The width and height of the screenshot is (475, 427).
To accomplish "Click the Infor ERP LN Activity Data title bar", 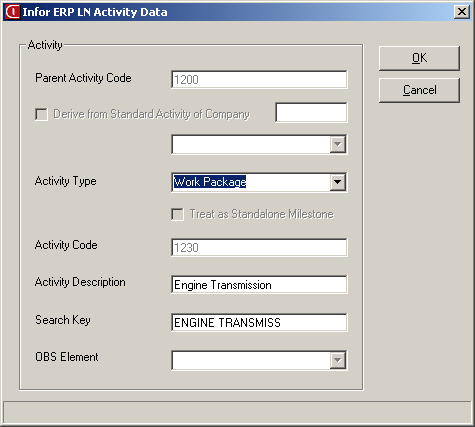I will click(x=233, y=12).
